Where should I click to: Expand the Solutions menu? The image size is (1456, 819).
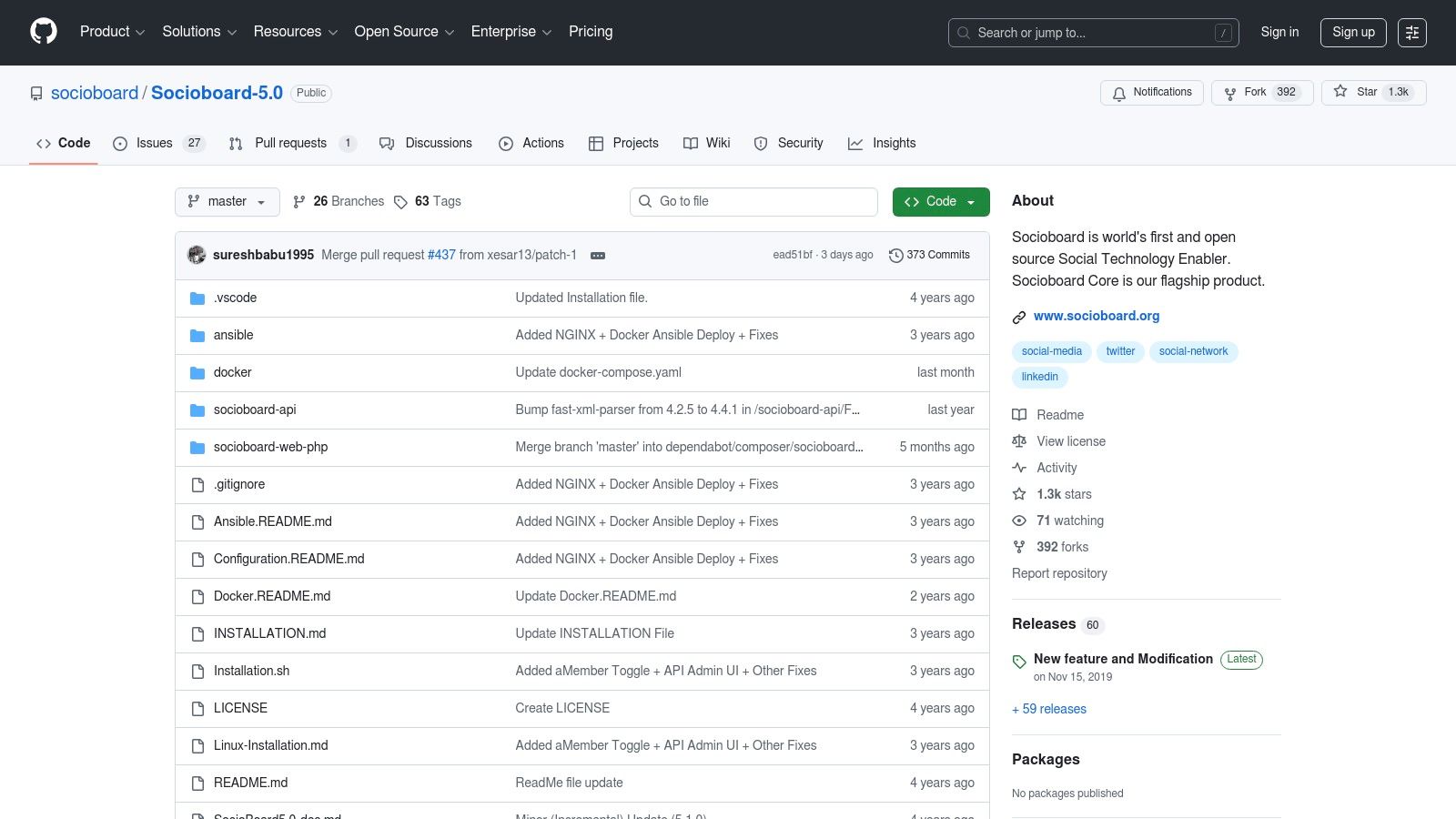point(199,32)
